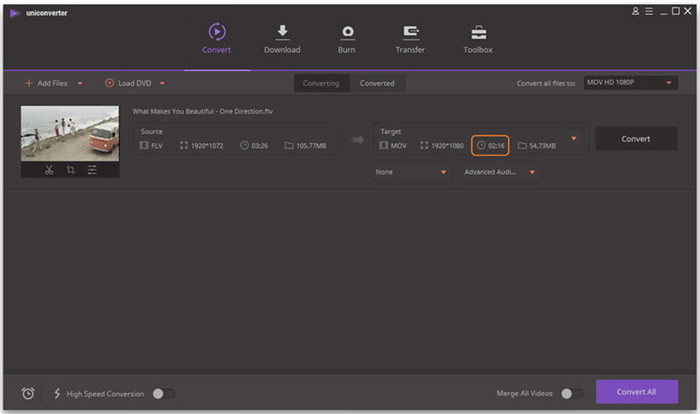Click the Convert button for the video

tap(635, 139)
